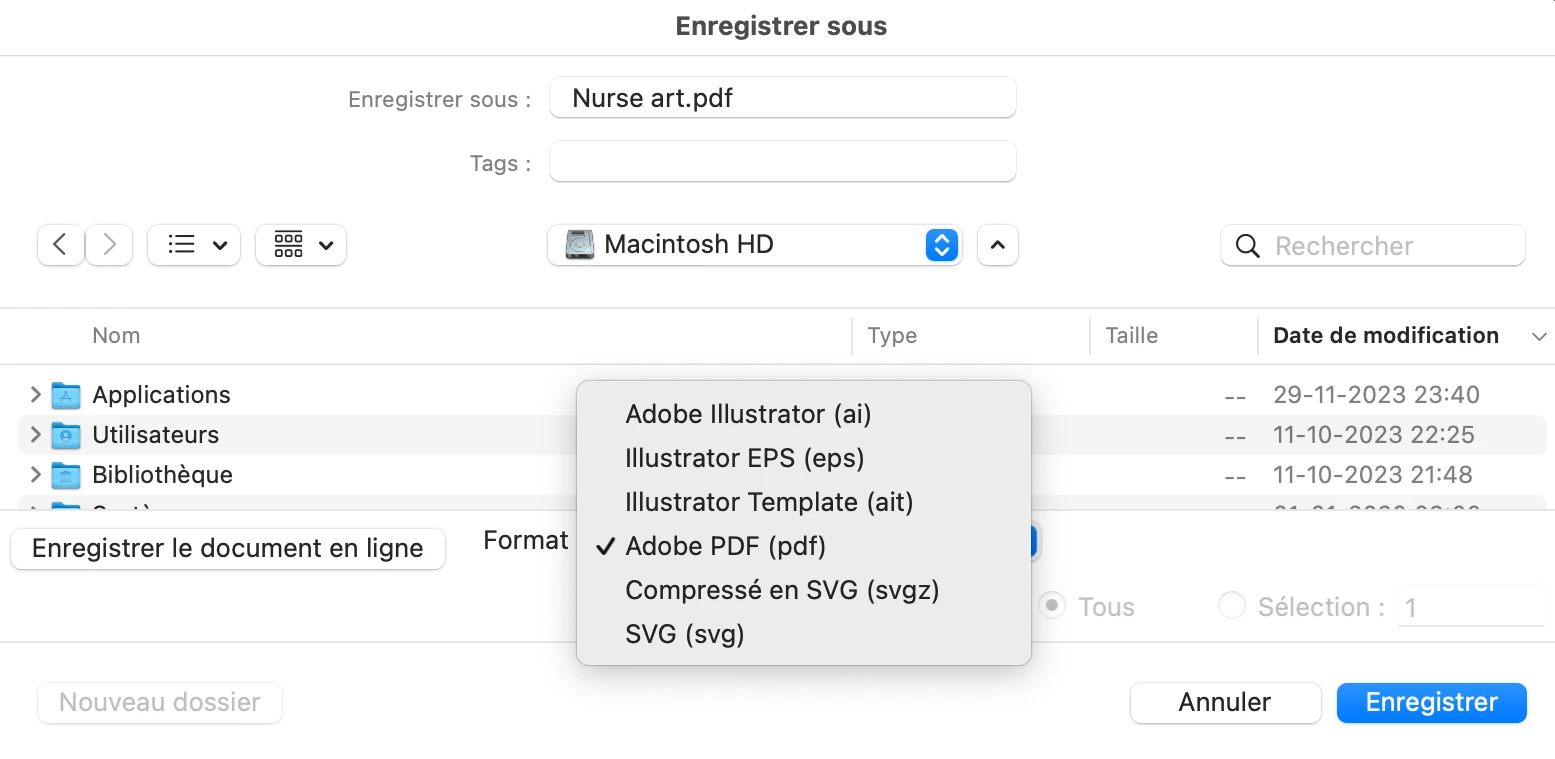
Task: Expand the Applications folder row
Action: click(x=36, y=395)
